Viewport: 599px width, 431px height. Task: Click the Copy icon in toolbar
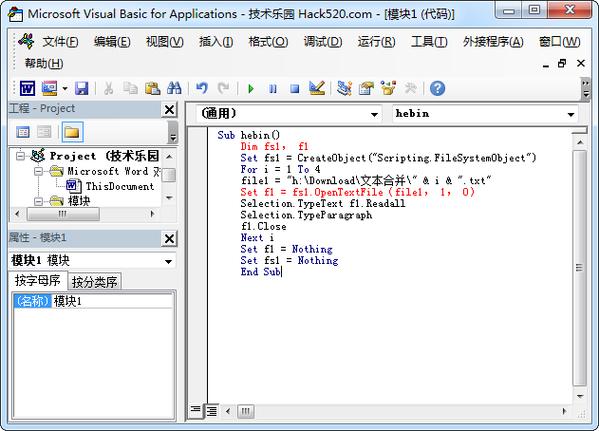(x=130, y=89)
